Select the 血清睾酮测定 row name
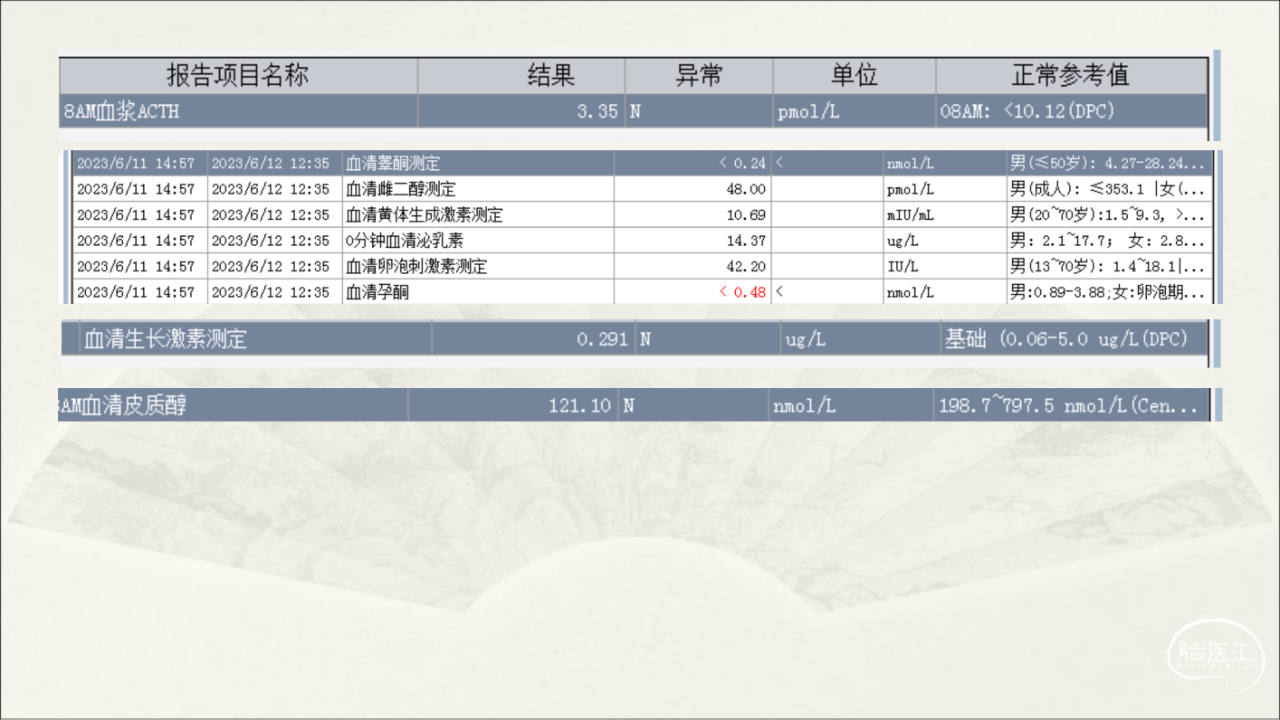 click(x=392, y=163)
